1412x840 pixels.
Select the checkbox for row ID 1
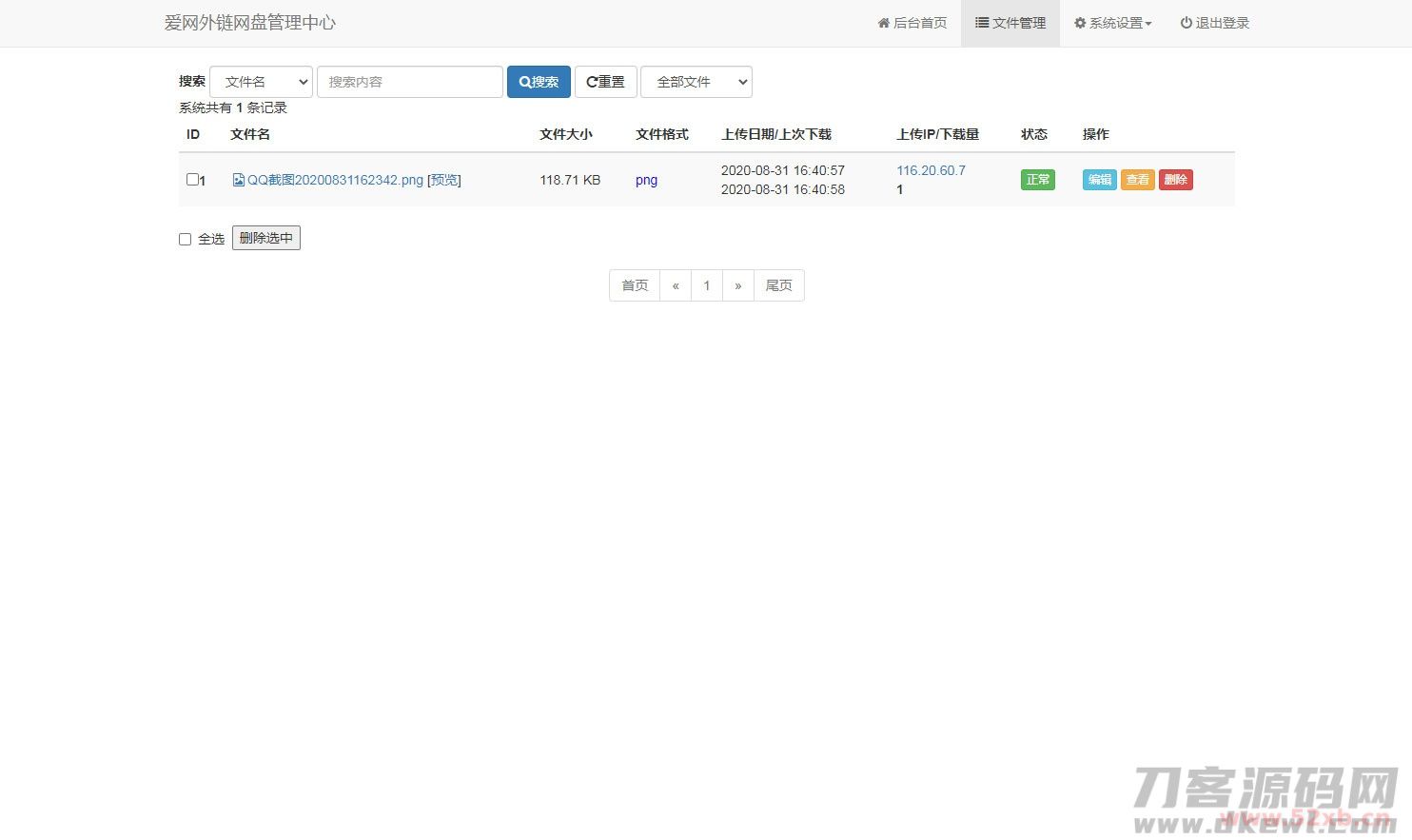[x=191, y=180]
